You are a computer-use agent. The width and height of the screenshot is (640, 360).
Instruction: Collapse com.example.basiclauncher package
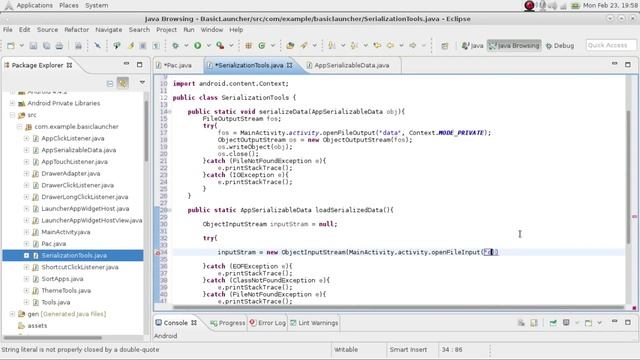pos(19,127)
